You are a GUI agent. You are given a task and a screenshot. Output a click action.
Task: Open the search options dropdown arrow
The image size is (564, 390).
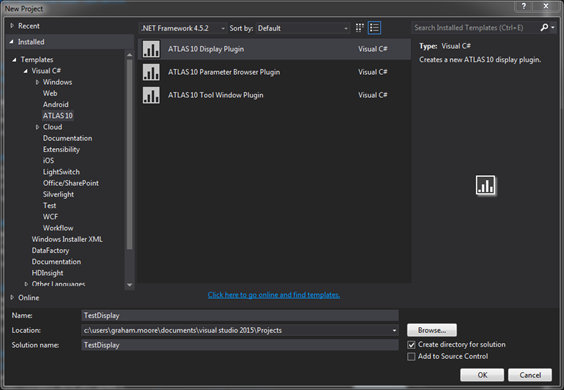(553, 28)
